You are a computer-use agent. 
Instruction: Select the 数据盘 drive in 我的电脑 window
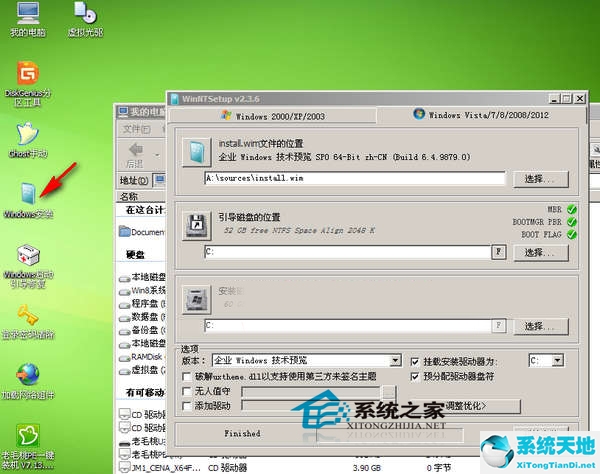point(142,317)
